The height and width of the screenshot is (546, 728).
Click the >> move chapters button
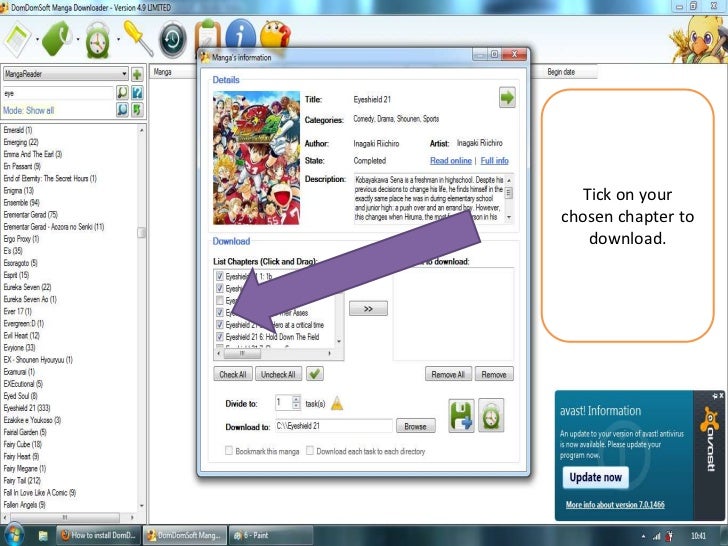click(368, 309)
